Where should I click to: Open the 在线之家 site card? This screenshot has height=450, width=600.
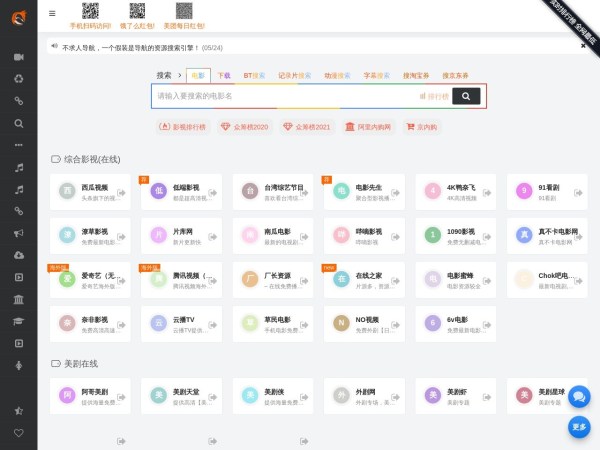[x=364, y=280]
